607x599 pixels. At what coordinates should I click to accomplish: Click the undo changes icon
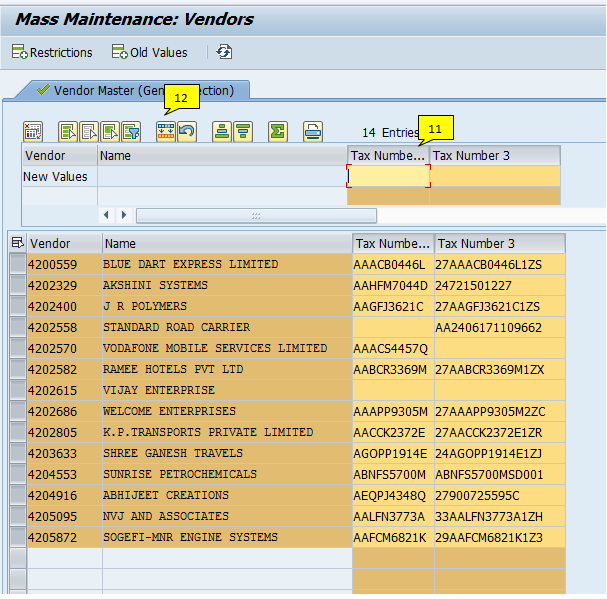[187, 131]
